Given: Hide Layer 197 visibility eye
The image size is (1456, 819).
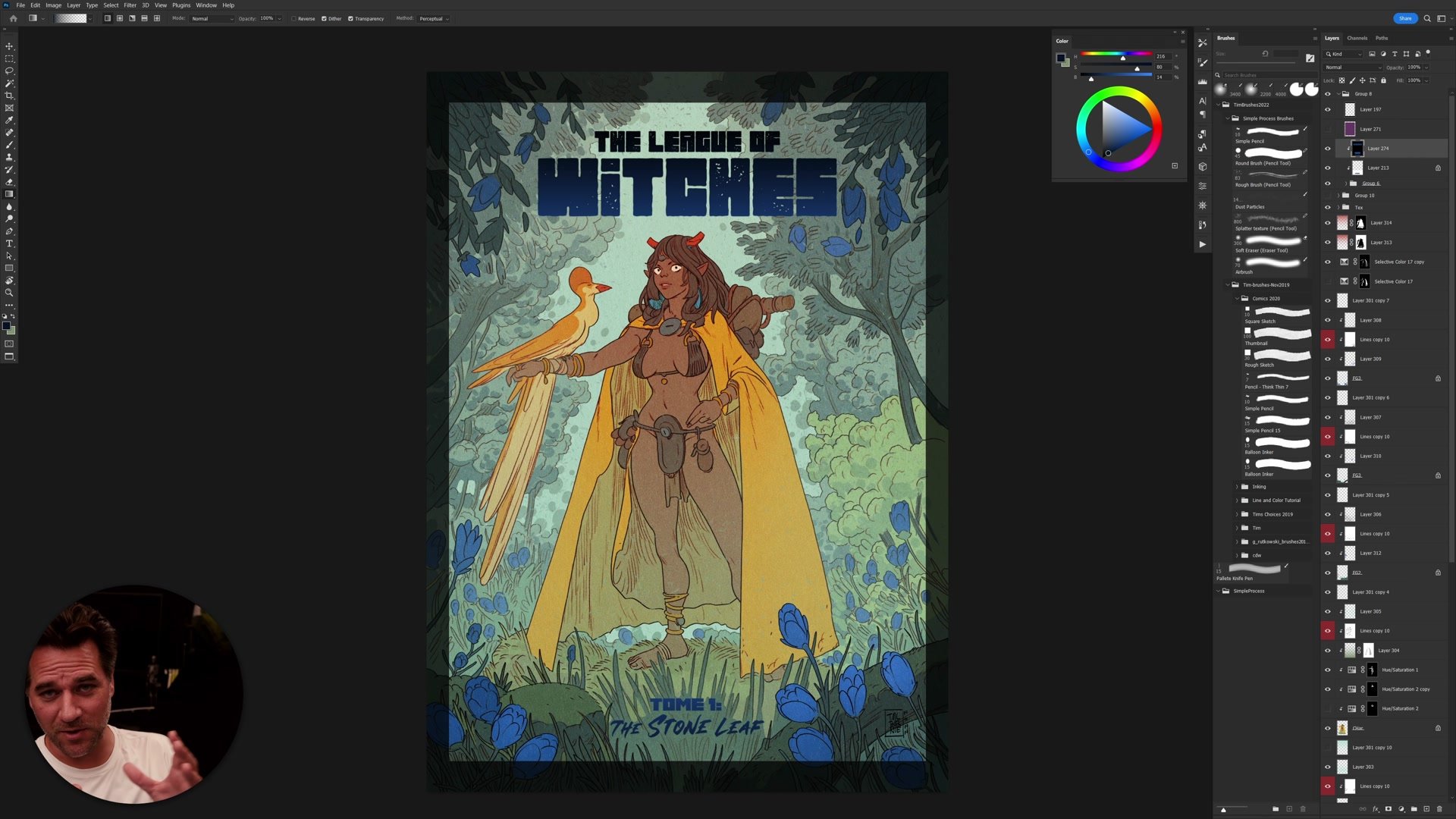Looking at the screenshot, I should pos(1327,109).
